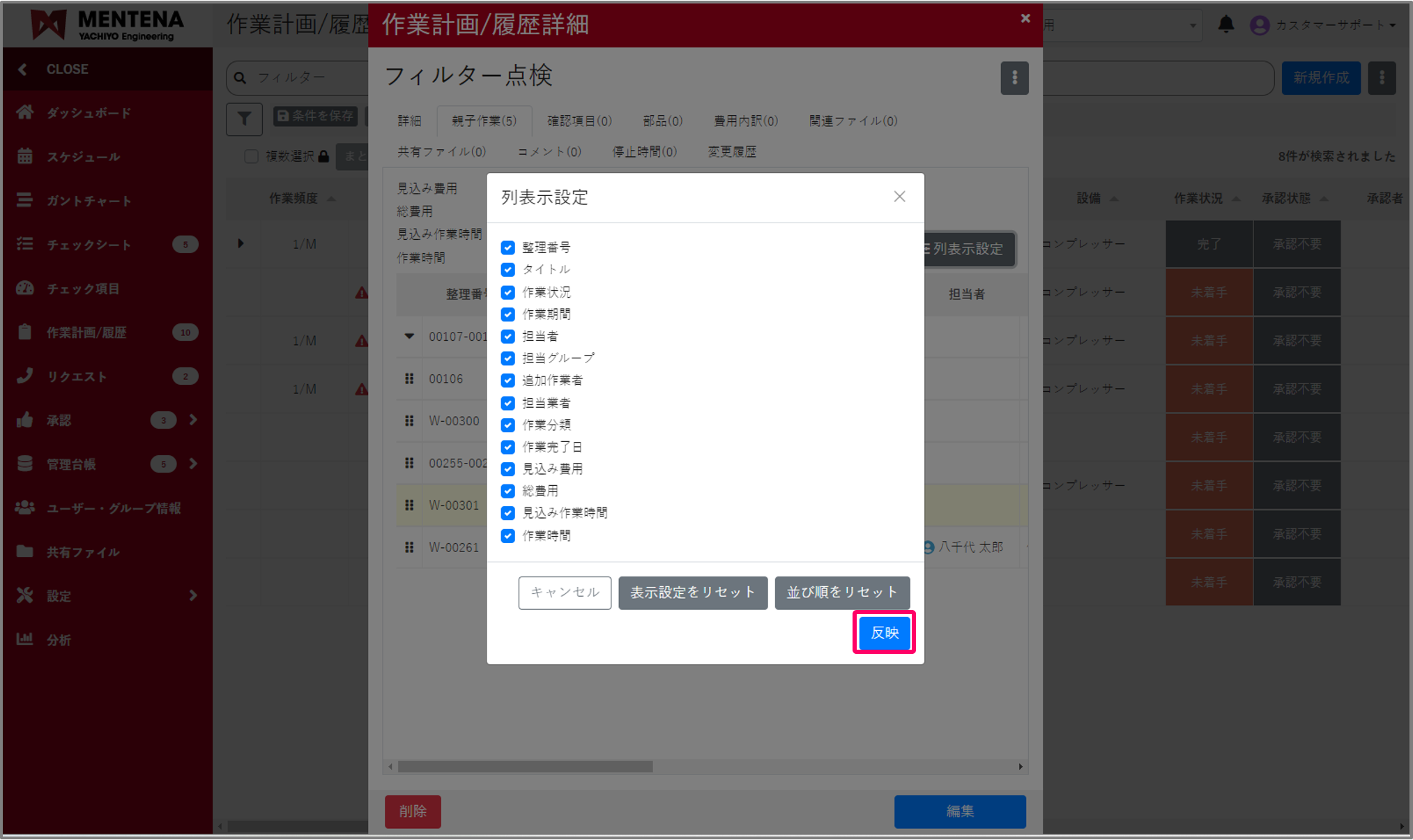This screenshot has width=1413, height=840.
Task: Apply column settings with the 反映 button
Action: (x=883, y=632)
